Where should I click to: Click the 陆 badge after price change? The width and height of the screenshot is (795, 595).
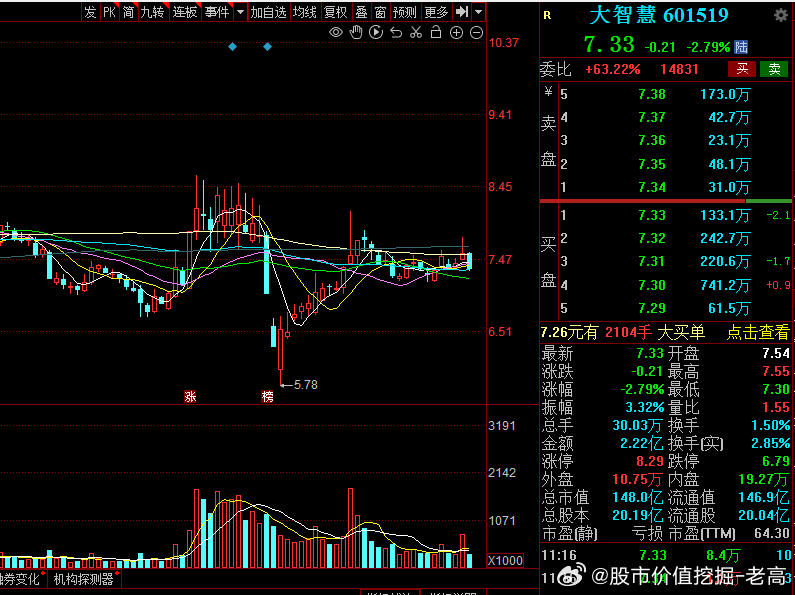point(741,47)
